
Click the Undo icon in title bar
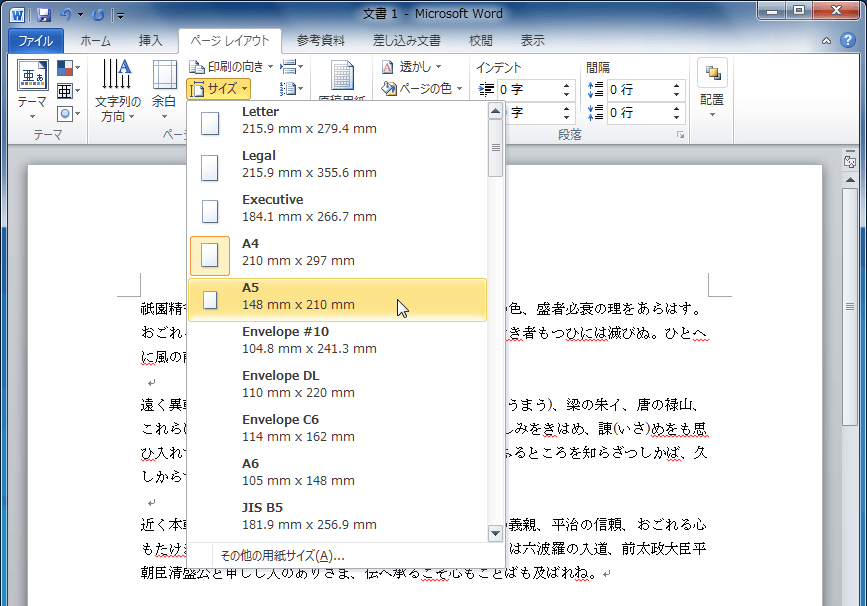[x=67, y=15]
